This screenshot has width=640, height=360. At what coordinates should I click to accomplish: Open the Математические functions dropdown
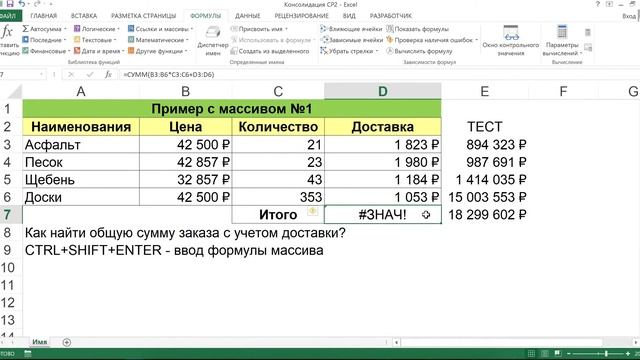158,40
